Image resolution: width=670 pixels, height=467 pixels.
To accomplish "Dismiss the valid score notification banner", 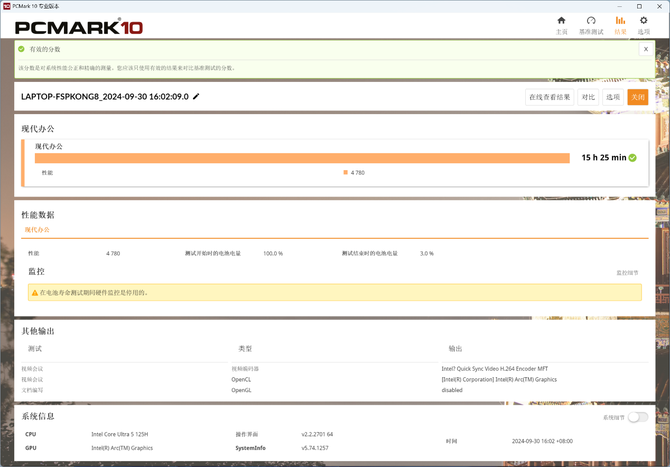I will [646, 49].
